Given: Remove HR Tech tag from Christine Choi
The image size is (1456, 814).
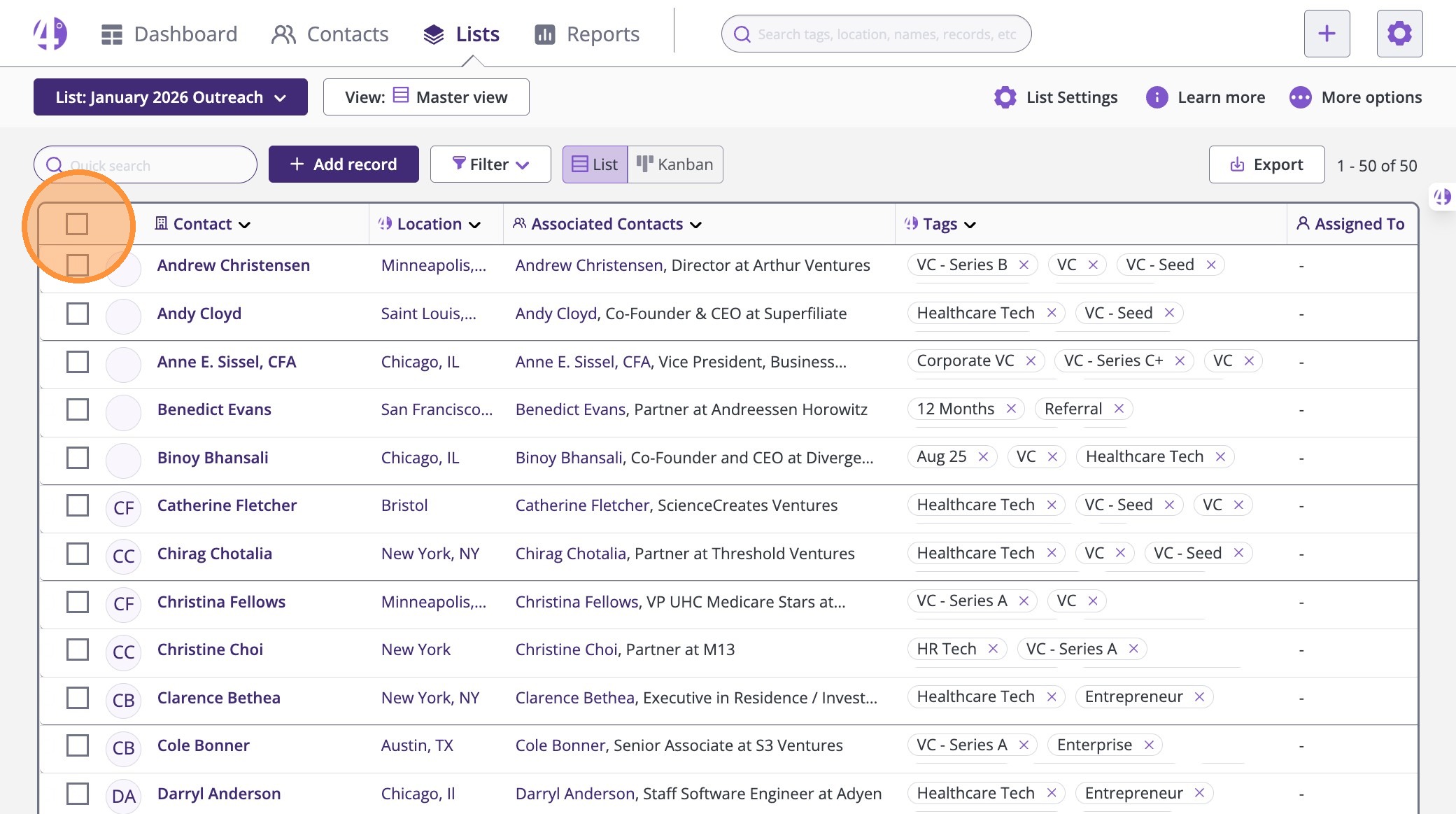Looking at the screenshot, I should point(993,649).
